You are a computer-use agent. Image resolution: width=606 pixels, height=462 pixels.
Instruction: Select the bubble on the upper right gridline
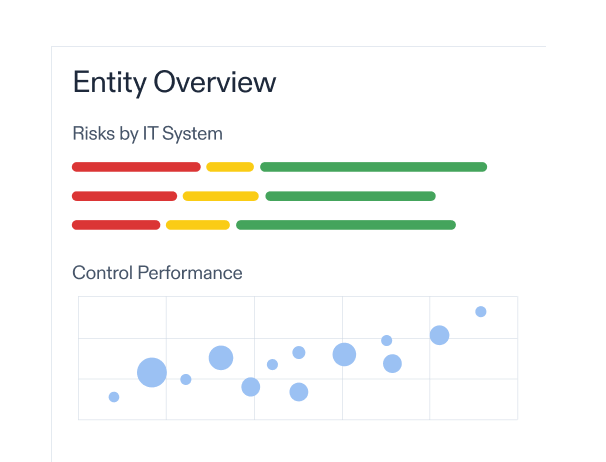[x=439, y=335]
